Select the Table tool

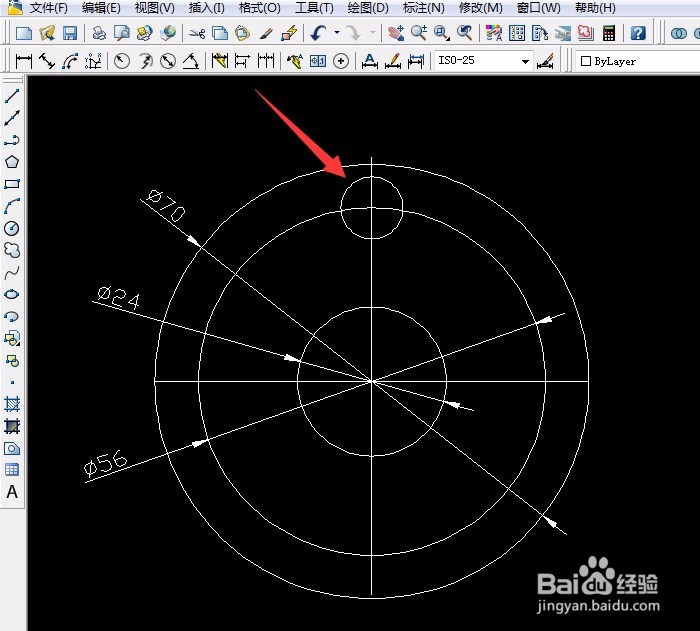point(12,470)
